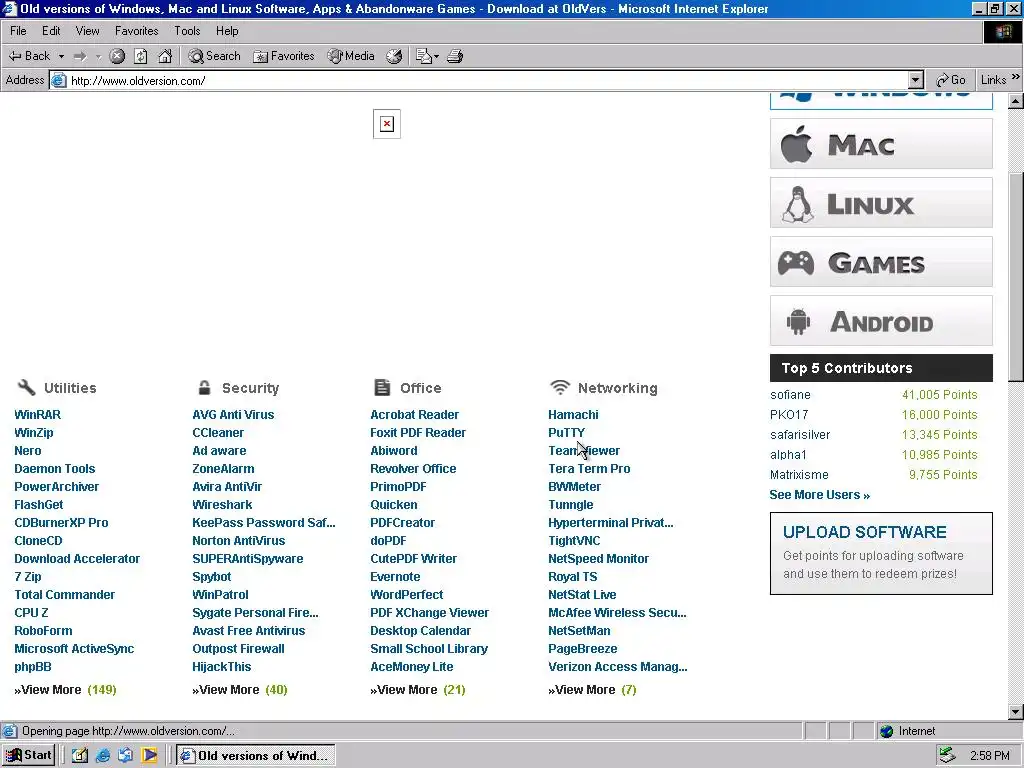
Task: Click the Office document icon
Action: [x=382, y=387]
